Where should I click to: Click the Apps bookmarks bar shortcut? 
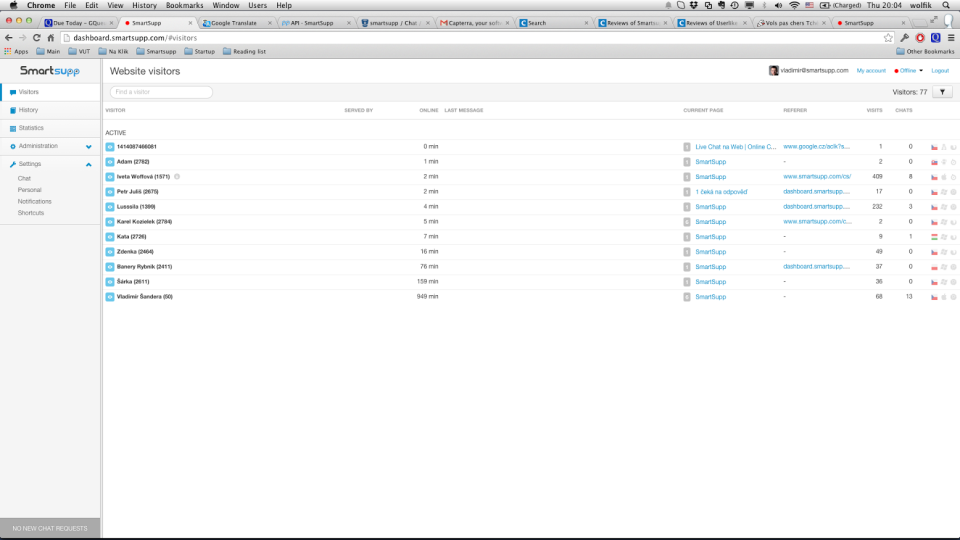17,51
